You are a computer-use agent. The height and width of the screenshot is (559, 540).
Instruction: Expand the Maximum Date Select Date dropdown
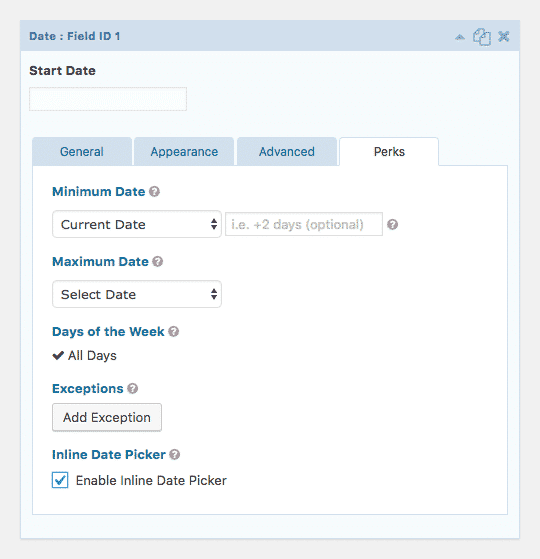(137, 294)
